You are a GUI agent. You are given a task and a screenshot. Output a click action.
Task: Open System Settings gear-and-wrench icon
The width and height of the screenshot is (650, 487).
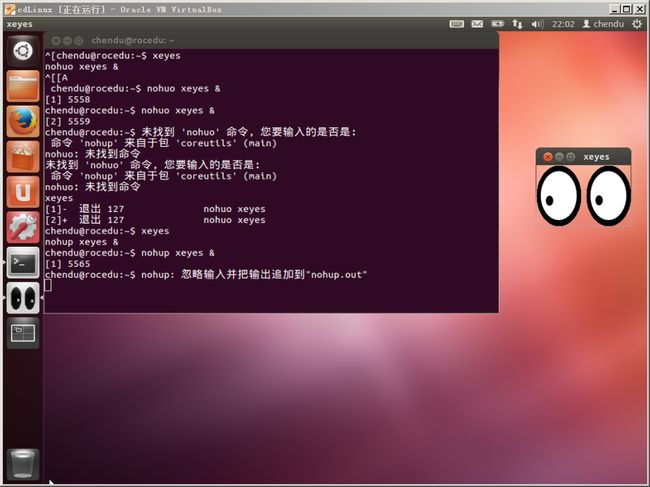[23, 227]
